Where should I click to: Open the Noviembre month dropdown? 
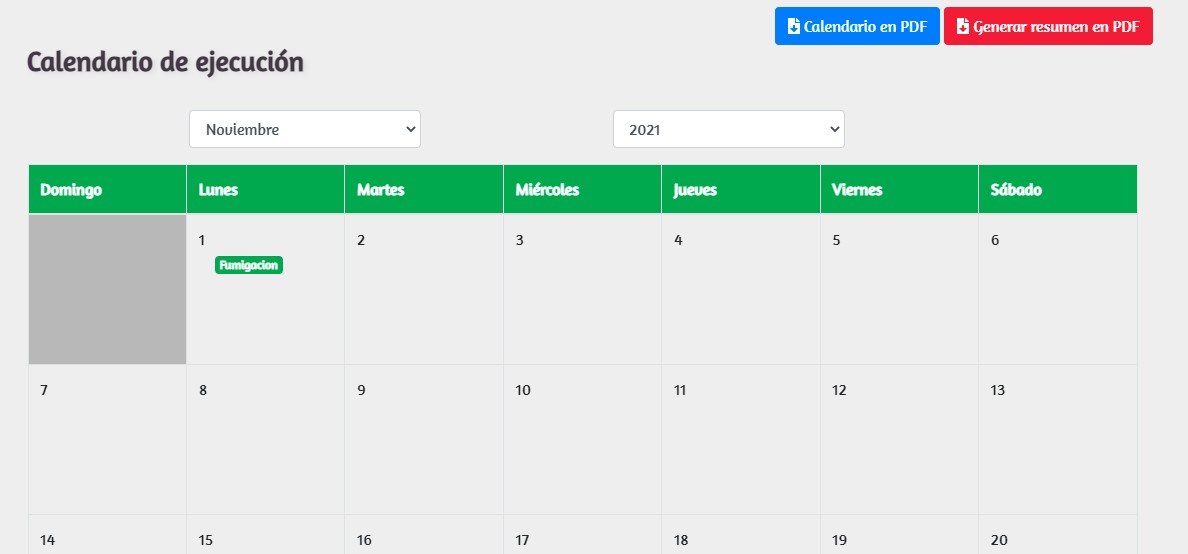(305, 129)
